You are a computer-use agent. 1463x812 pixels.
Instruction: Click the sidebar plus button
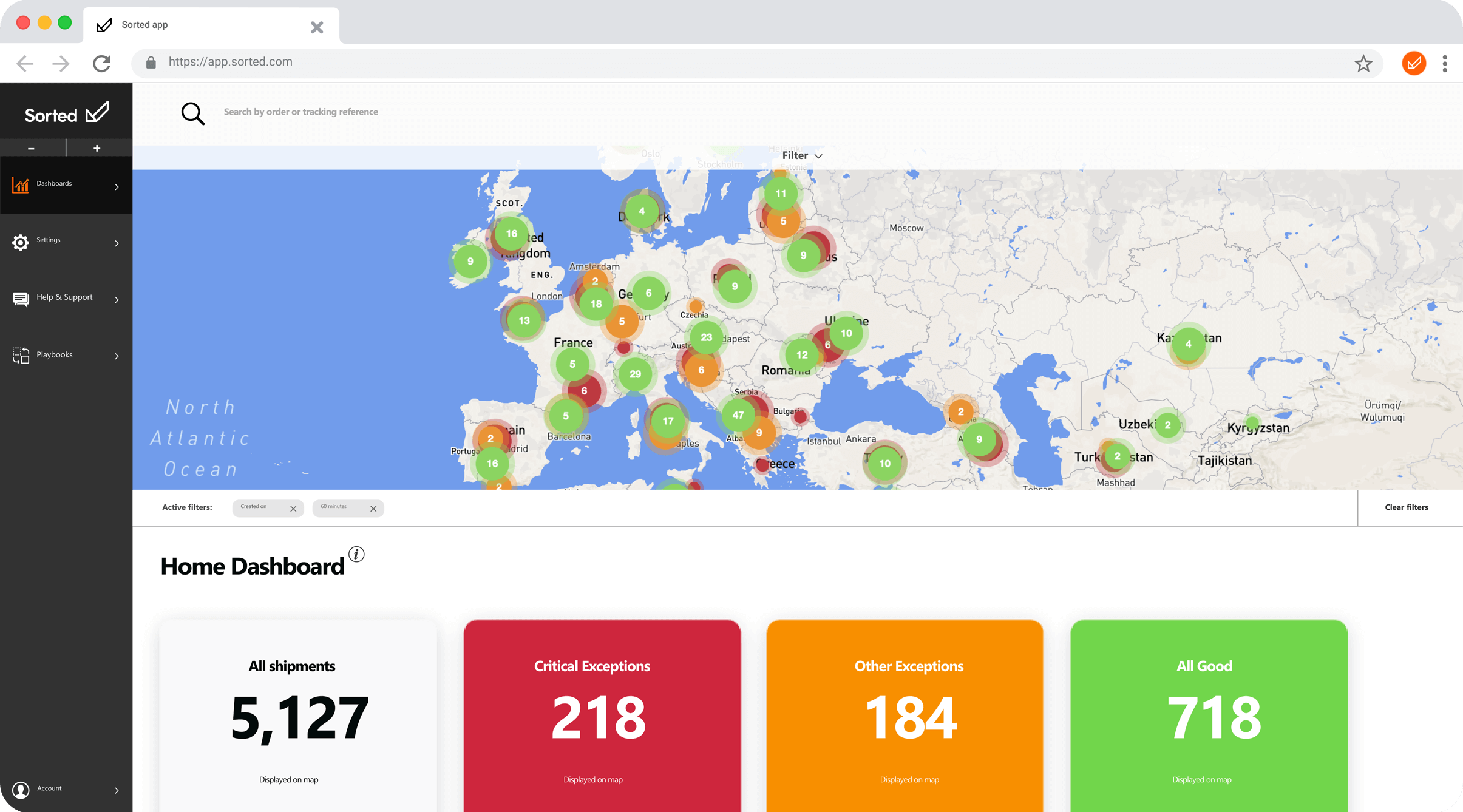coord(97,148)
